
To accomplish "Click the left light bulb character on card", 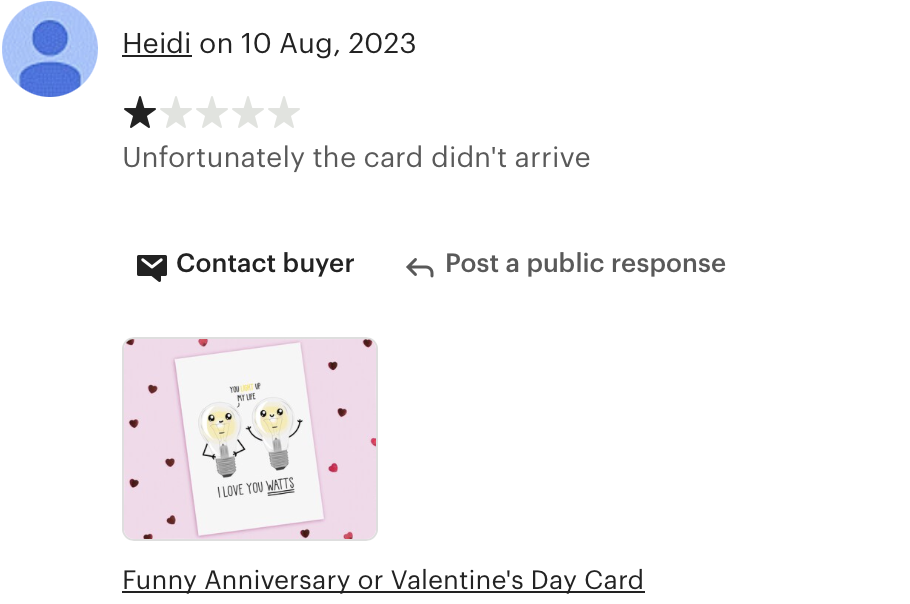I will coord(222,439).
